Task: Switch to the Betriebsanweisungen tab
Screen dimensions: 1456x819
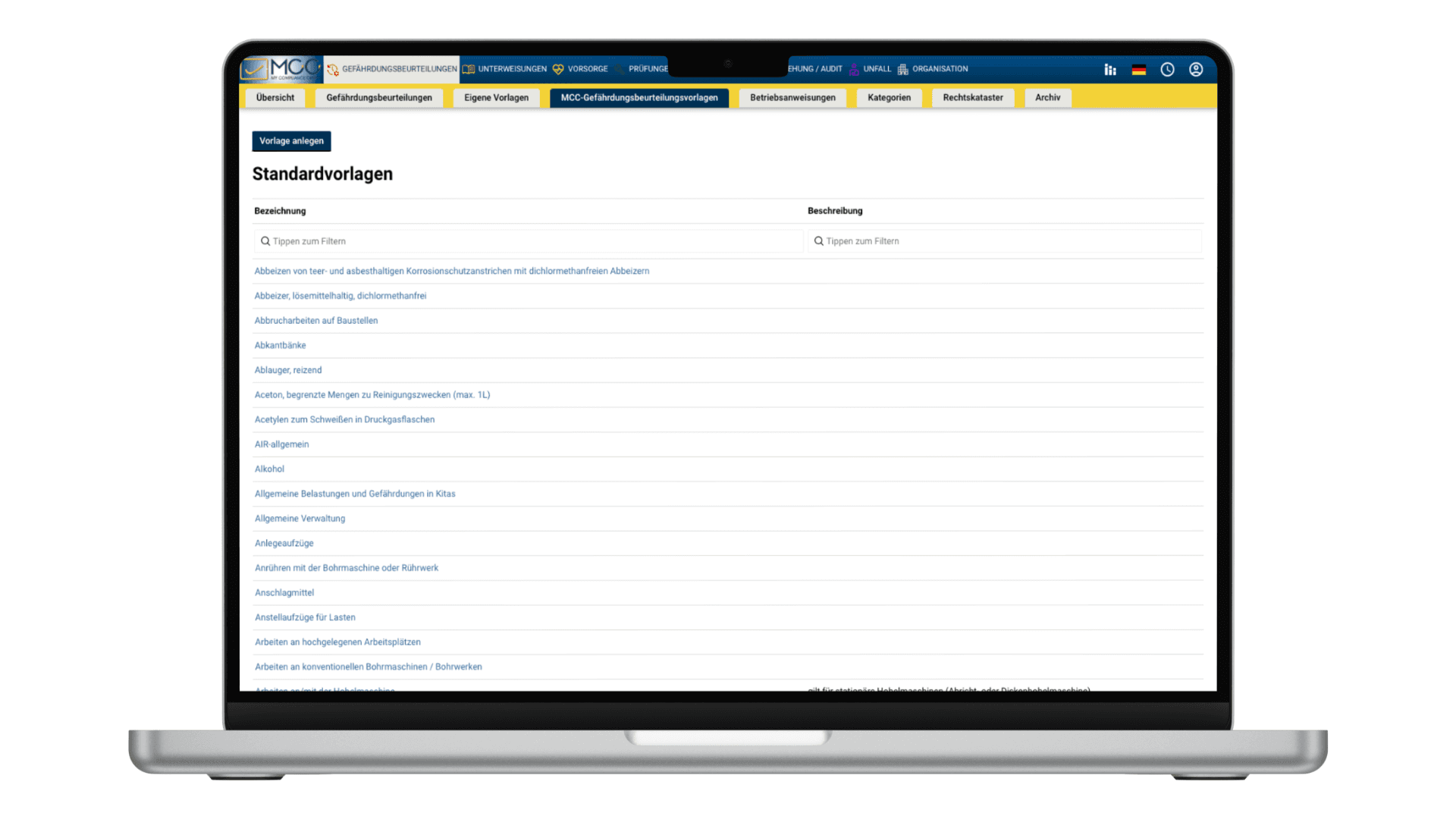Action: 793,98
